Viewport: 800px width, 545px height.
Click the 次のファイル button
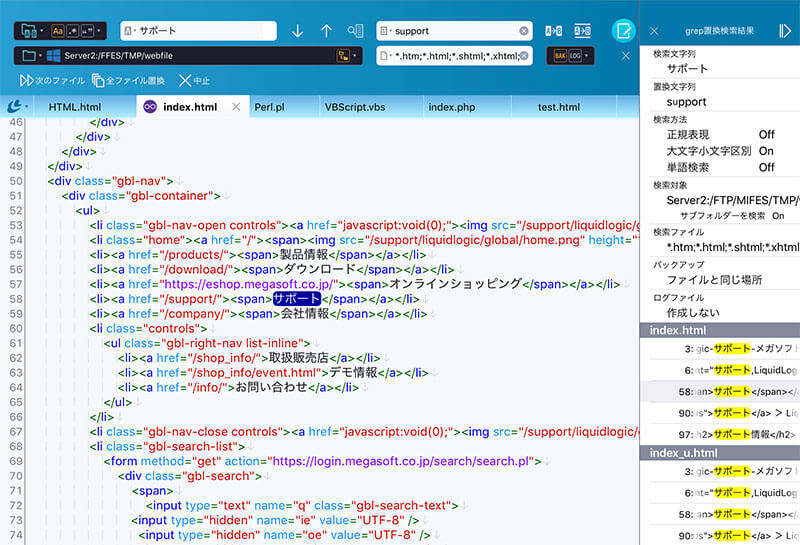tap(51, 80)
